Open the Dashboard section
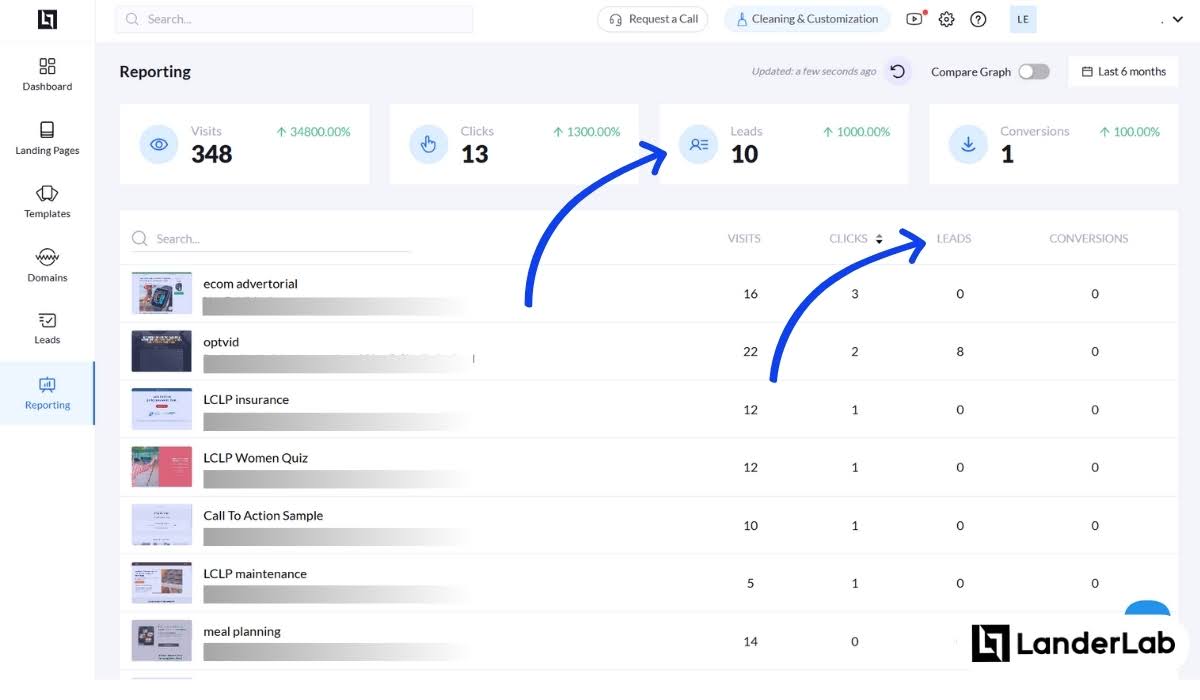Viewport: 1200px width, 700px height. [x=47, y=75]
